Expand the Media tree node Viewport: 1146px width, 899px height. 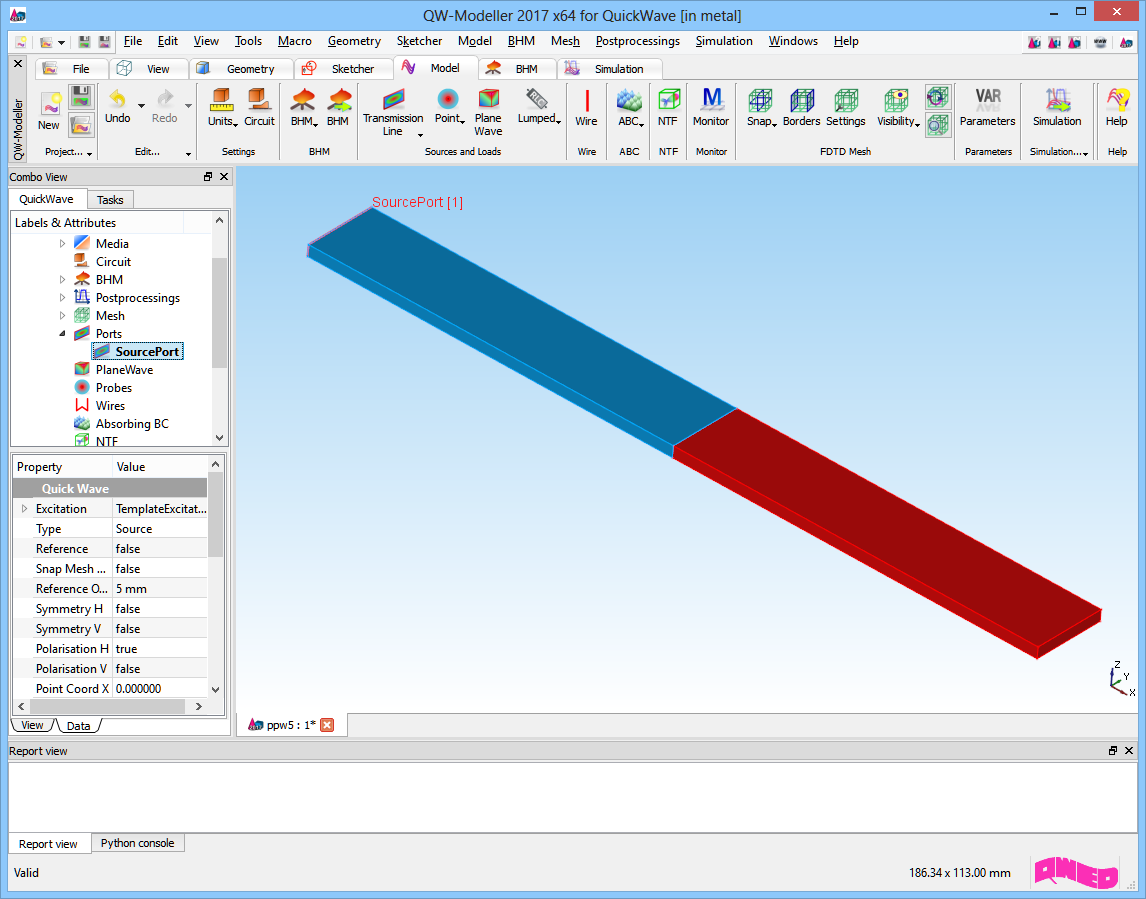62,243
